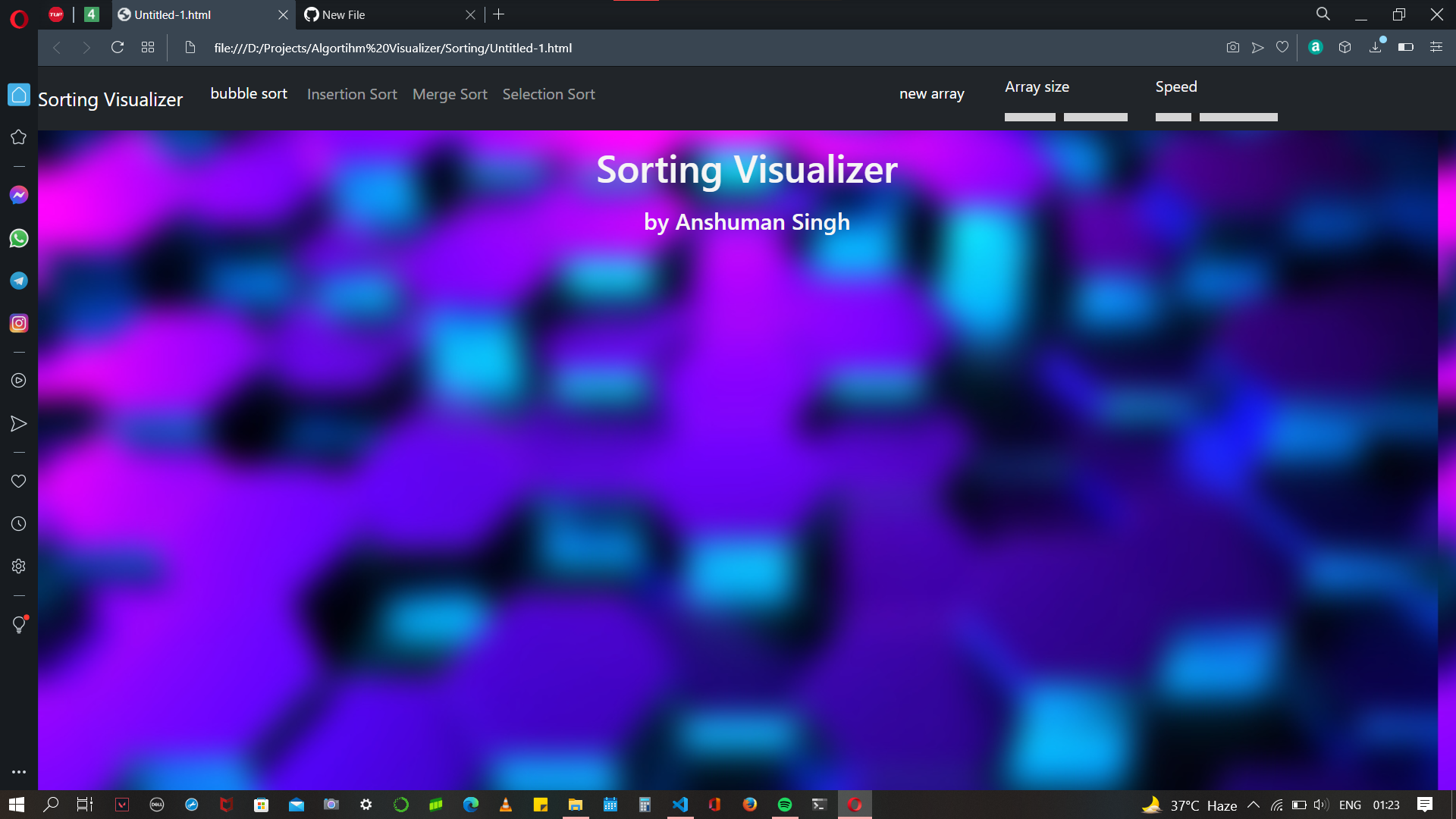Open the sidebar Bookmarks star icon

pyautogui.click(x=19, y=137)
